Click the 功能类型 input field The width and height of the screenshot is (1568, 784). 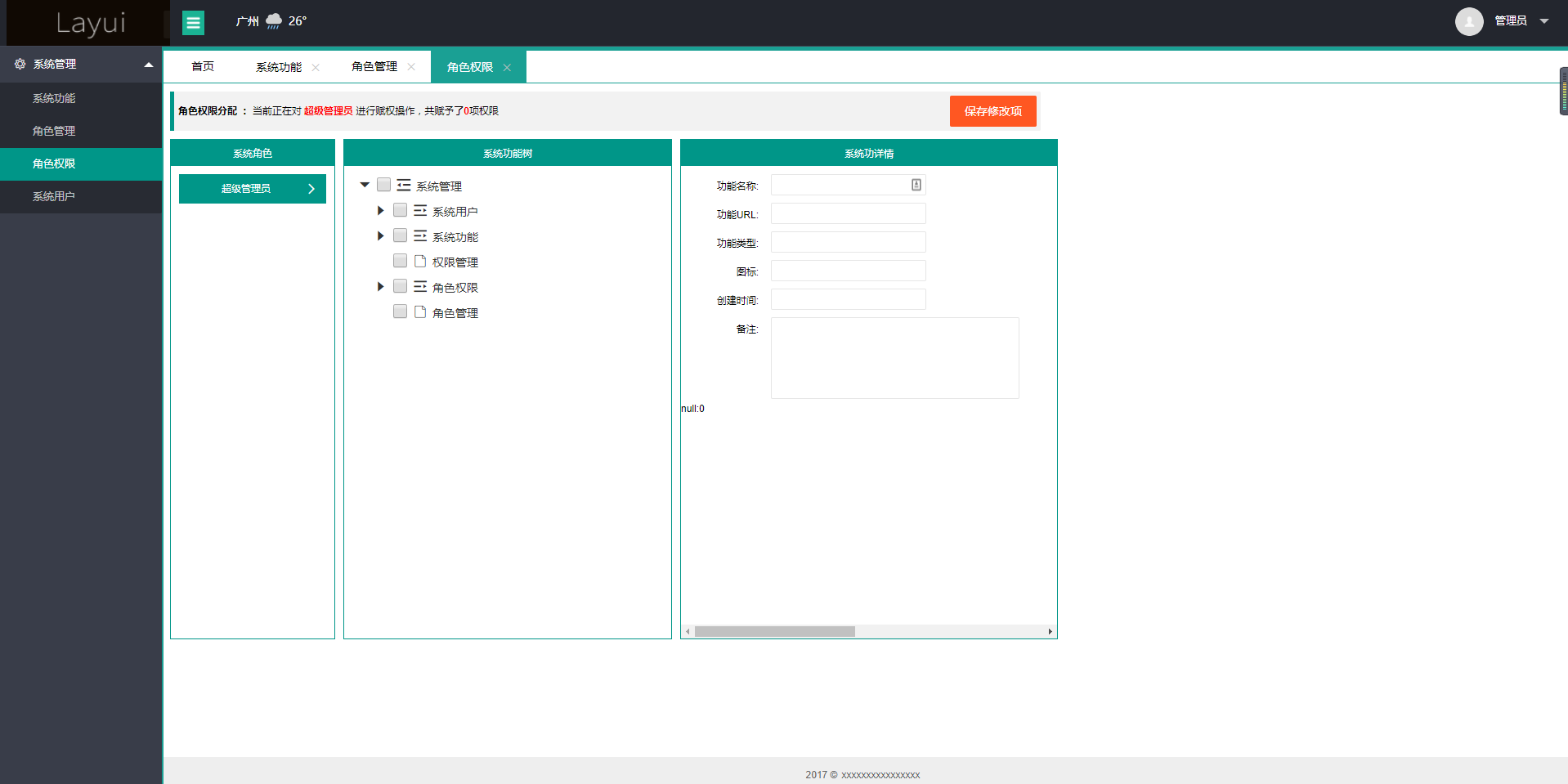[x=848, y=242]
